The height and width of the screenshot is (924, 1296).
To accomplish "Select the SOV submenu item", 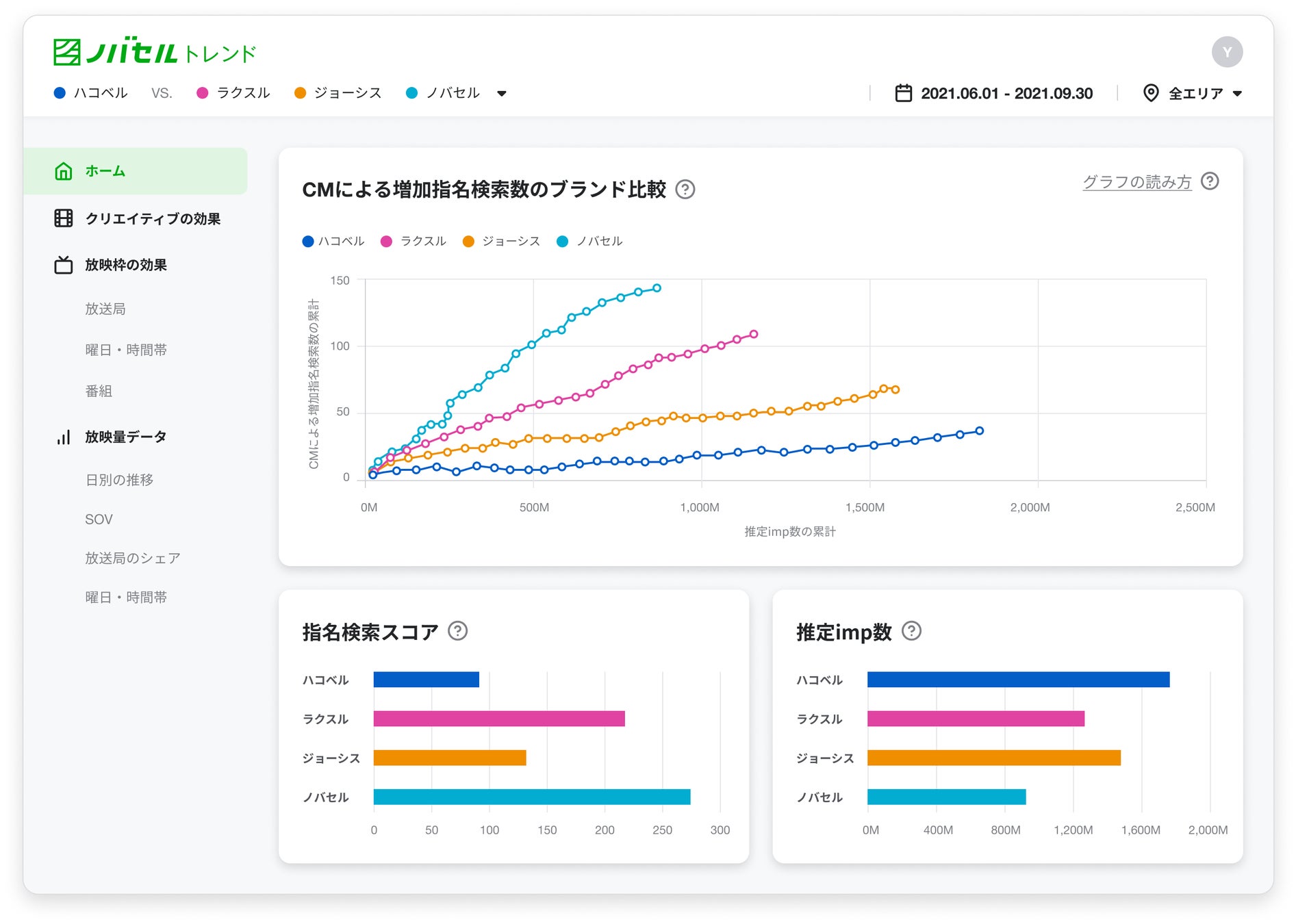I will pyautogui.click(x=99, y=519).
